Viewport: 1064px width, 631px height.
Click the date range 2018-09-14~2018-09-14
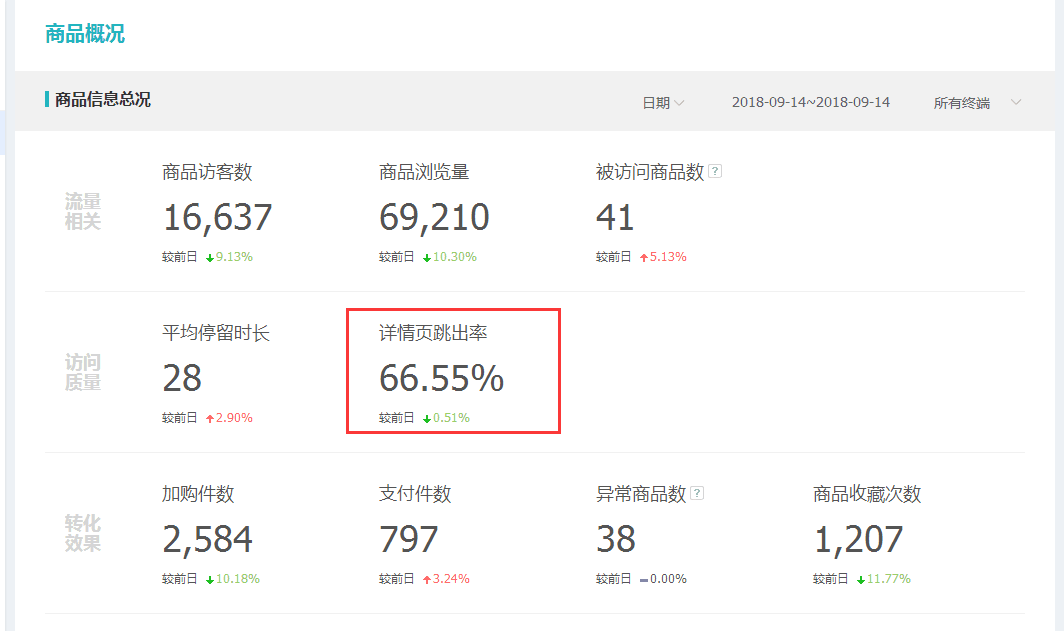[x=812, y=102]
